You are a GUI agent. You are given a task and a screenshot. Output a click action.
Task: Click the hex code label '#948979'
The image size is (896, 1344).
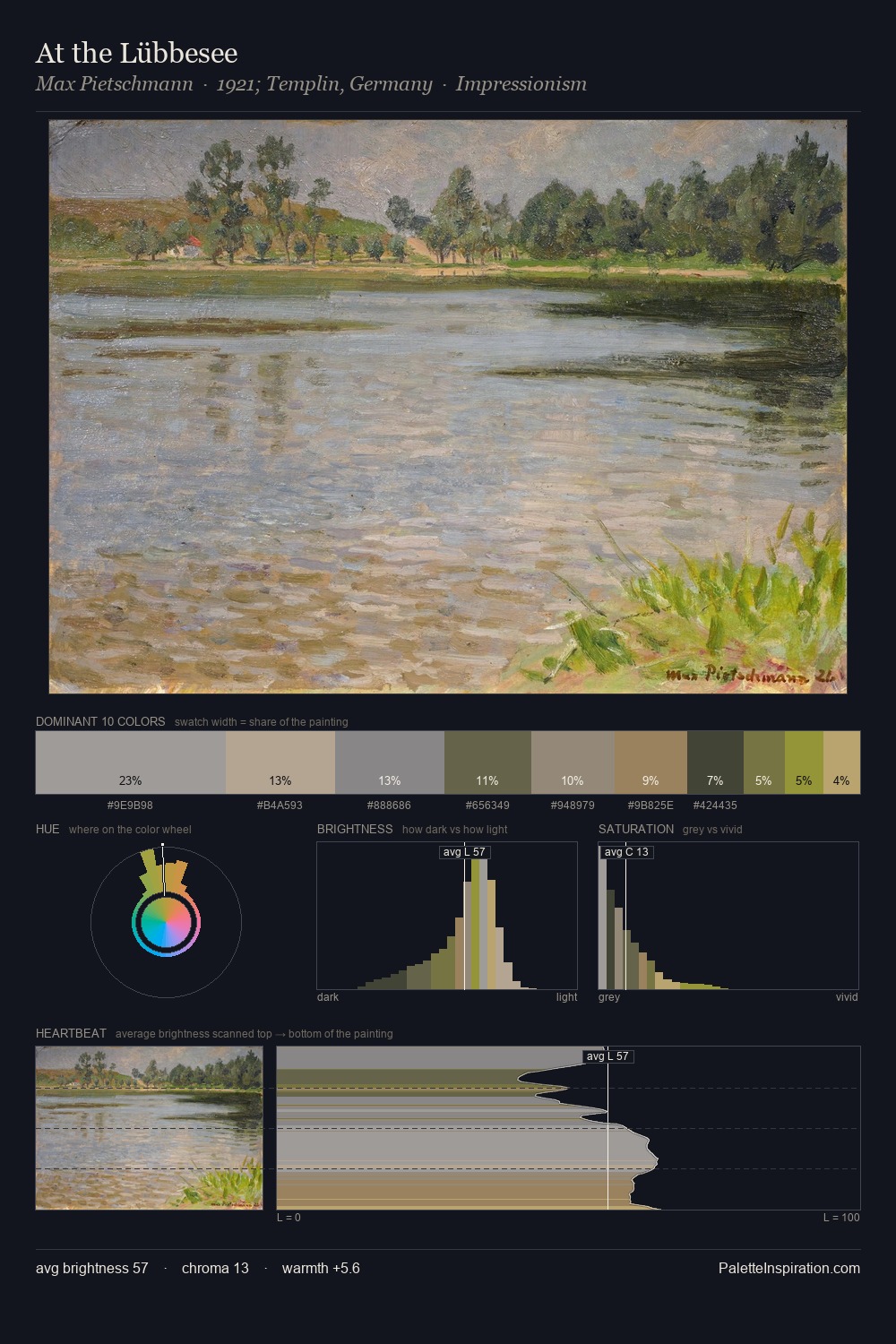click(573, 806)
